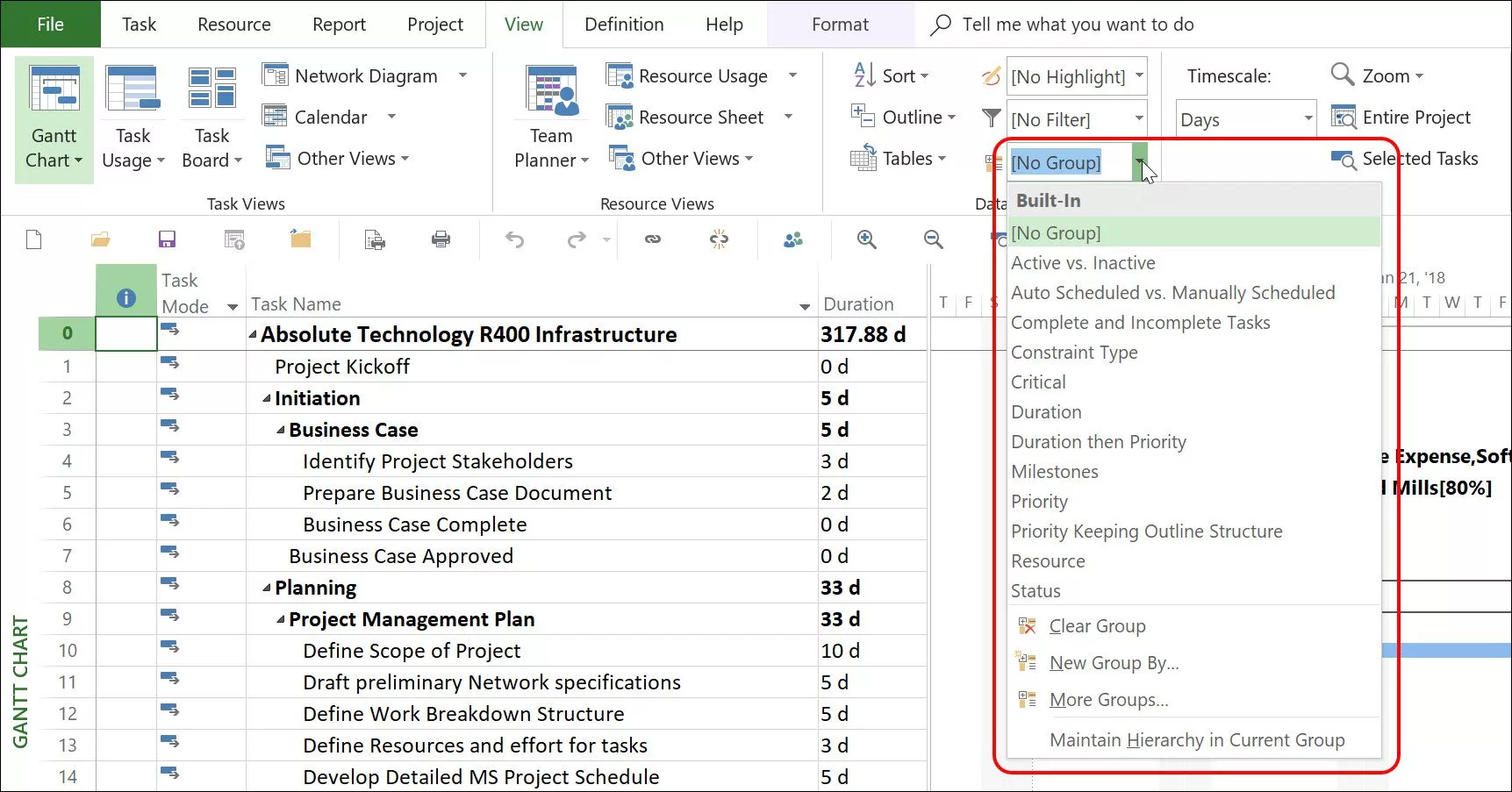Click the Open folder icon
The width and height of the screenshot is (1512, 792).
(x=100, y=239)
